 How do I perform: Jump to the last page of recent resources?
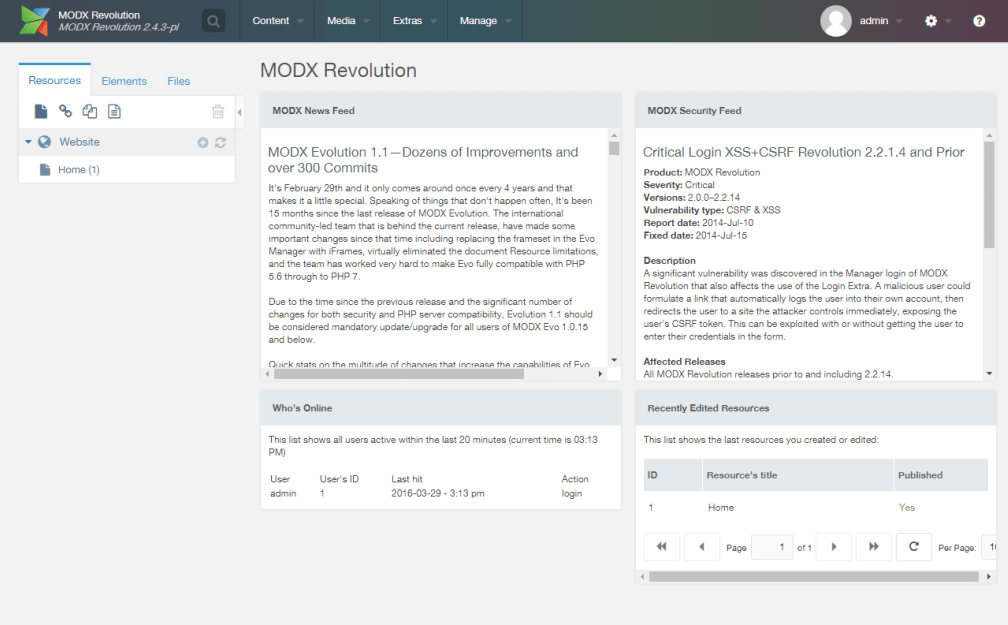874,547
